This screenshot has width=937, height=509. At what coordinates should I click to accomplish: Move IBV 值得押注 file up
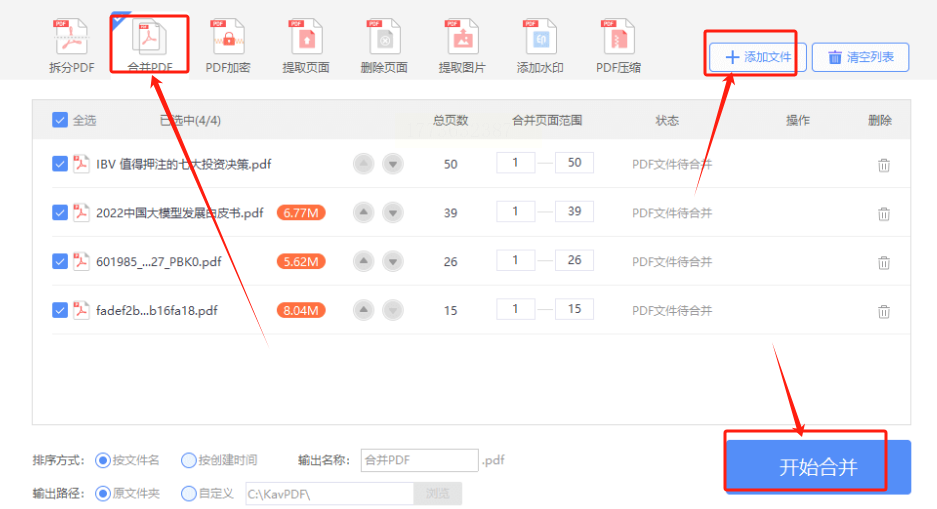click(x=363, y=164)
